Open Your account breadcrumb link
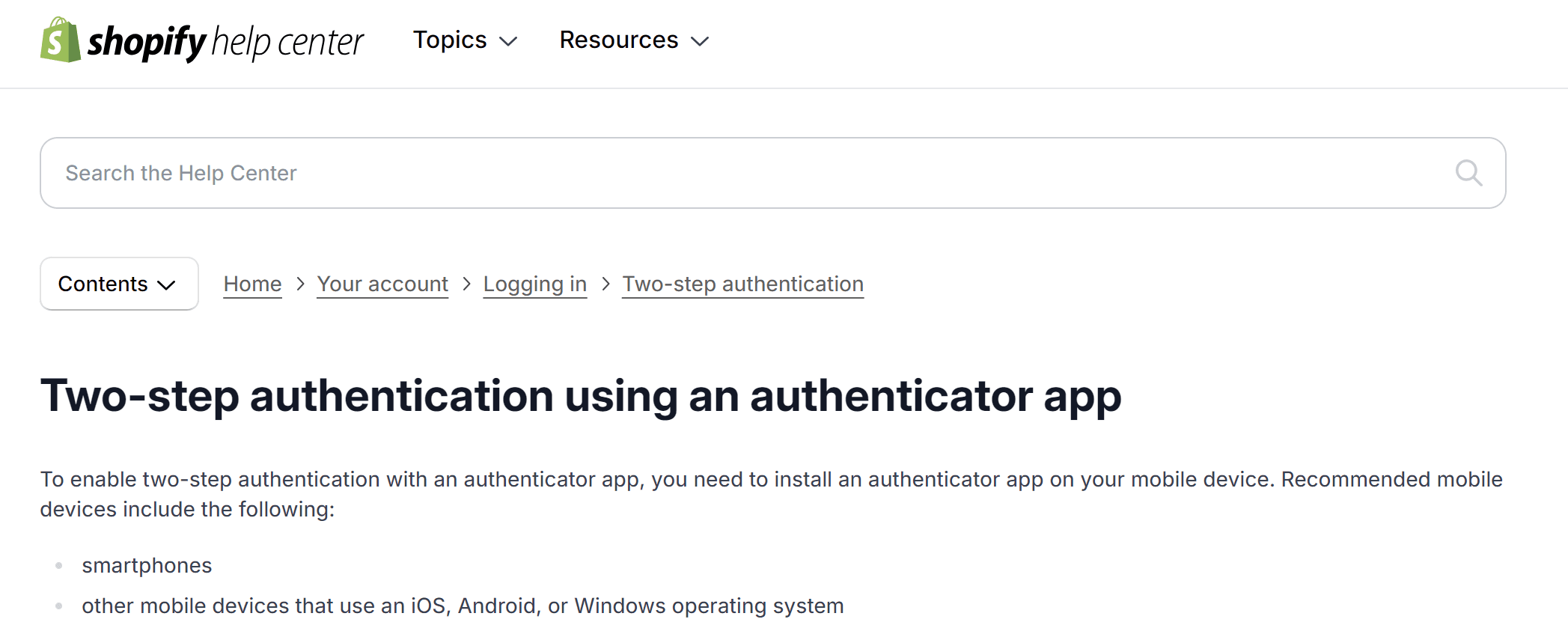The width and height of the screenshot is (1568, 637). 382,284
